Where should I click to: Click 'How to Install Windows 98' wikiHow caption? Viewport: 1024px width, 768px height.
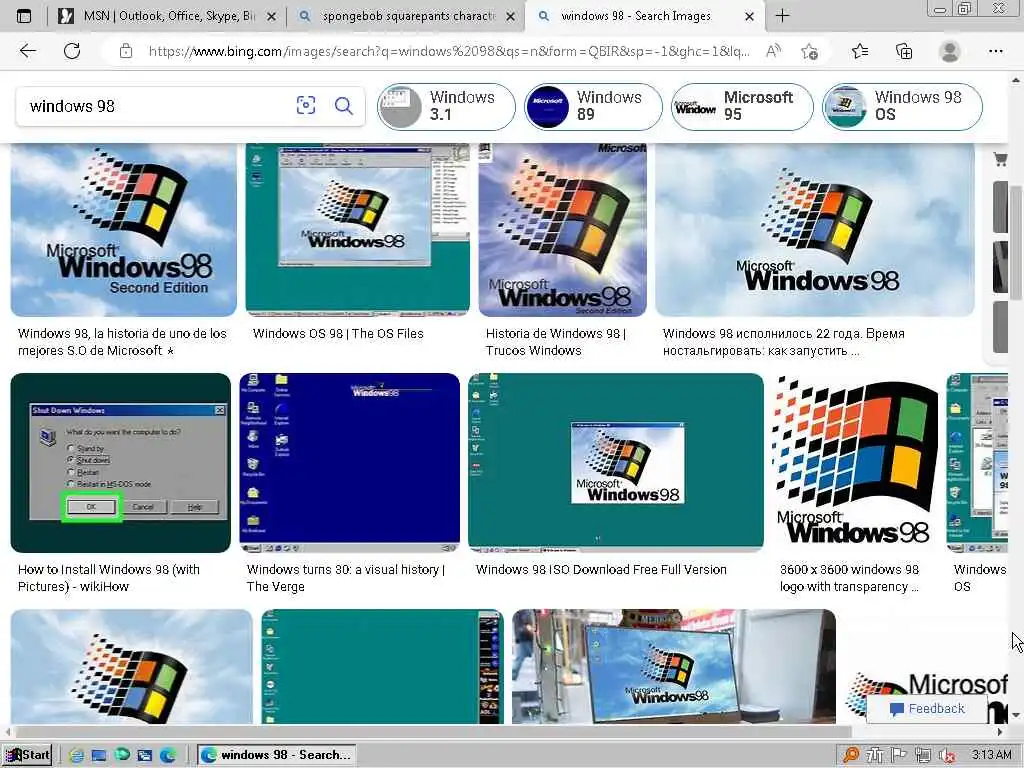tap(108, 577)
